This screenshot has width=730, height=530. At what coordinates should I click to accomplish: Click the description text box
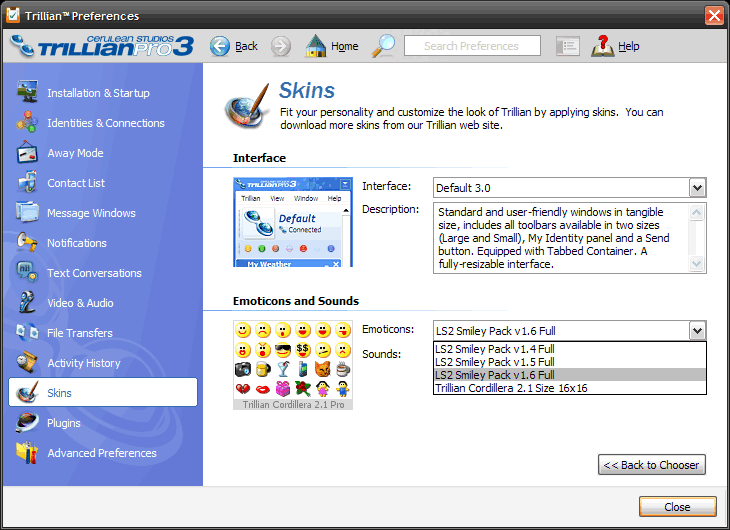coord(570,238)
